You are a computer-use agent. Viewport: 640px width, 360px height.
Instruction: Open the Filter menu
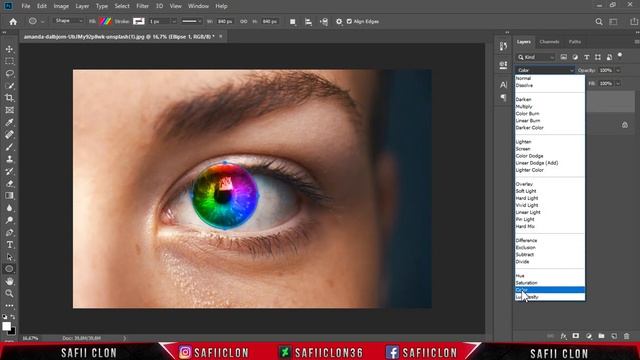pos(142,6)
